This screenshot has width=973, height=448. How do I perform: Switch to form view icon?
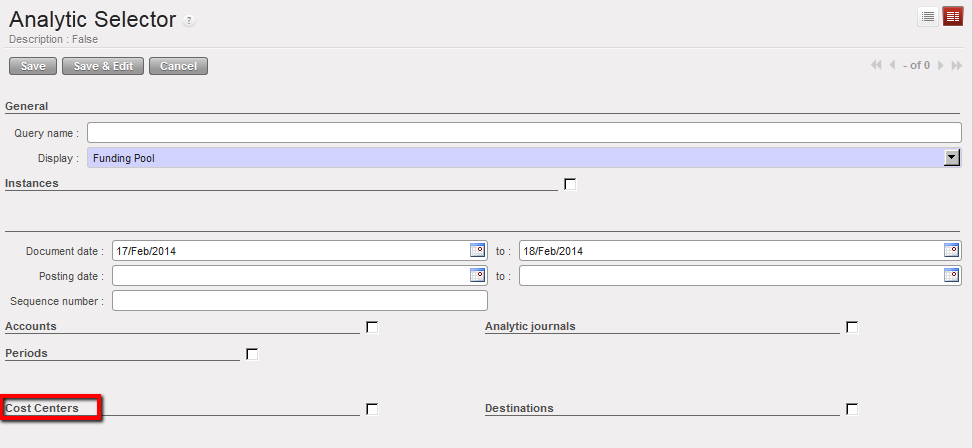click(952, 16)
